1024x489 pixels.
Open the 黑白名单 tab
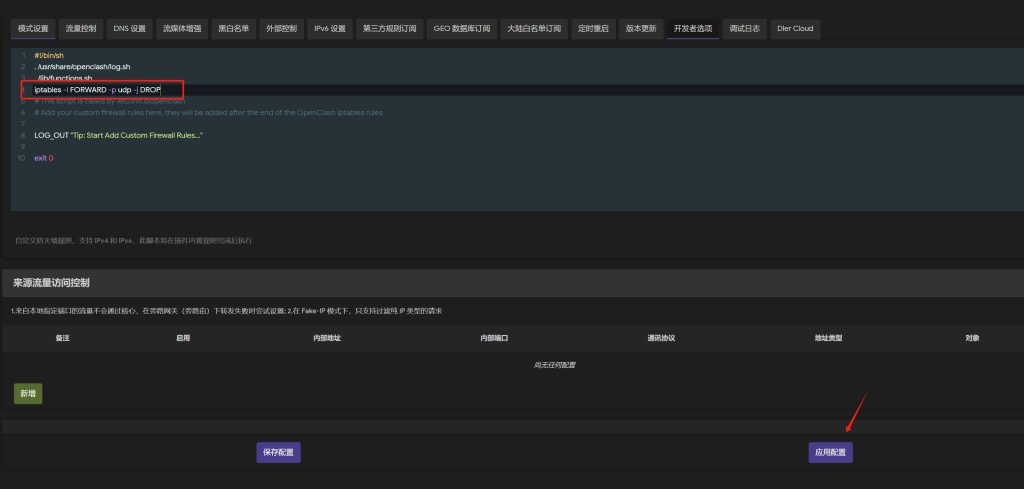pos(234,29)
